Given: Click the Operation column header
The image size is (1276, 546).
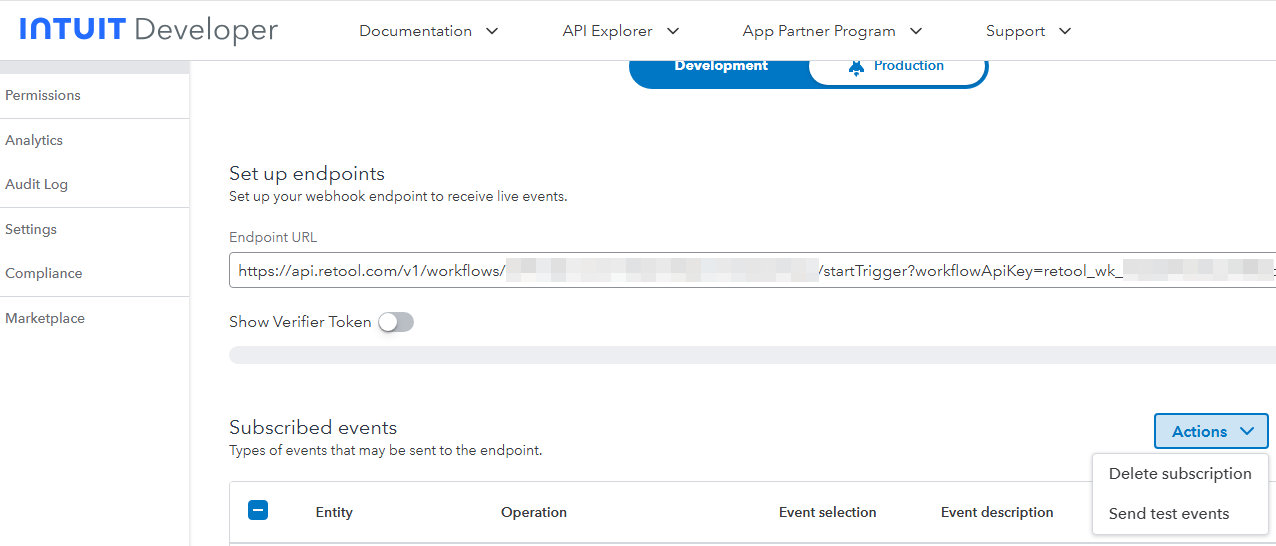Looking at the screenshot, I should pyautogui.click(x=534, y=512).
